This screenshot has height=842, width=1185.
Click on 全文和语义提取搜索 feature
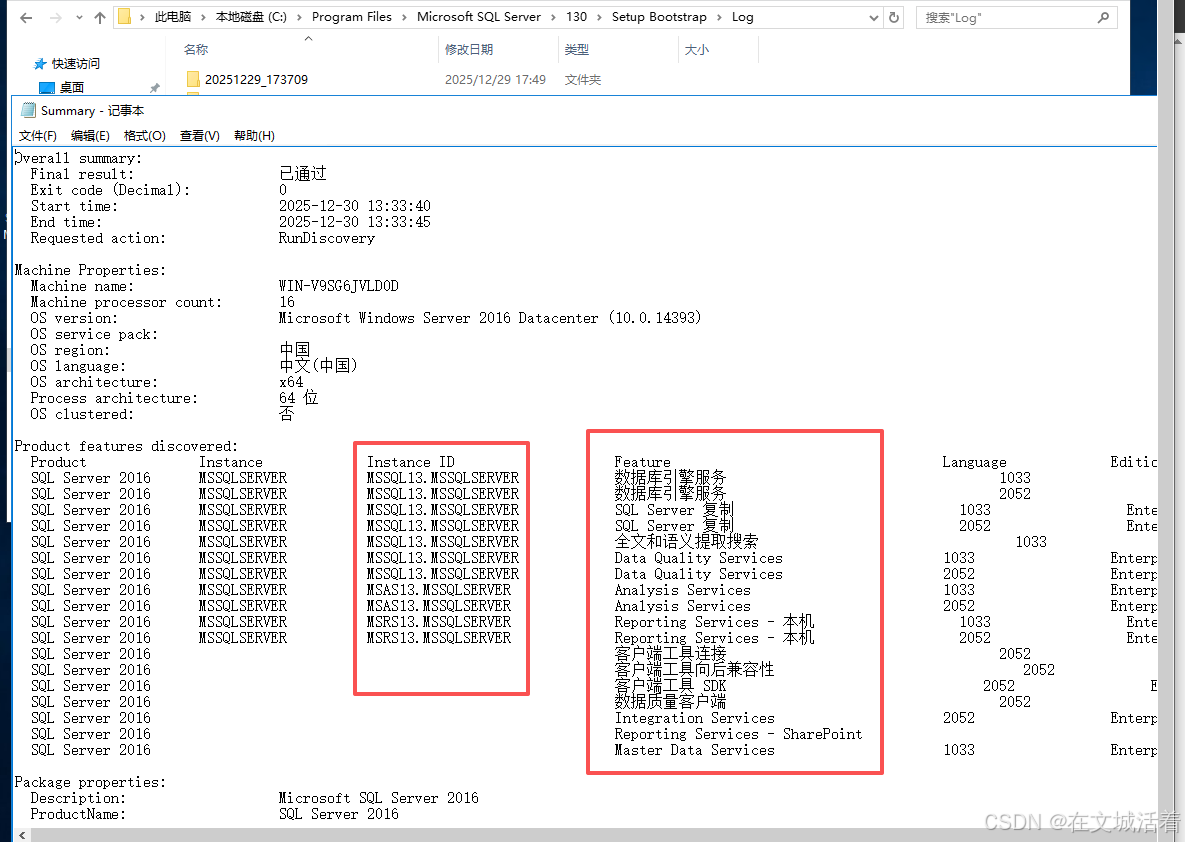tap(686, 541)
